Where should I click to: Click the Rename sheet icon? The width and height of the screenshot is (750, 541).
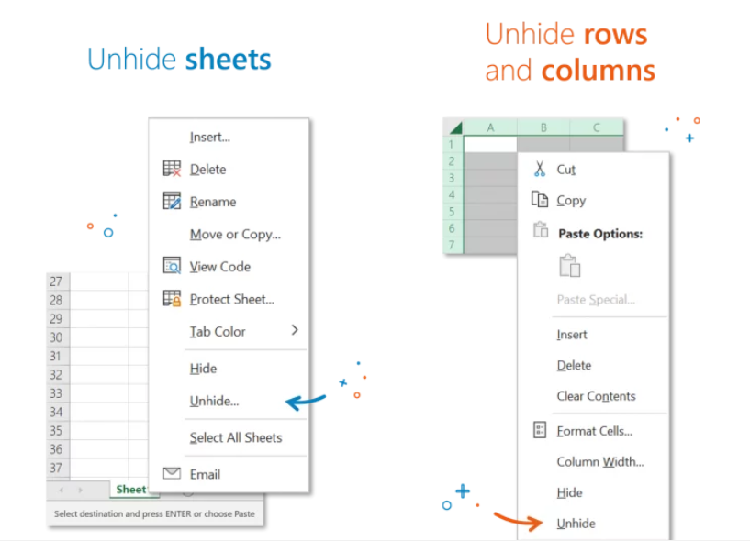172,201
